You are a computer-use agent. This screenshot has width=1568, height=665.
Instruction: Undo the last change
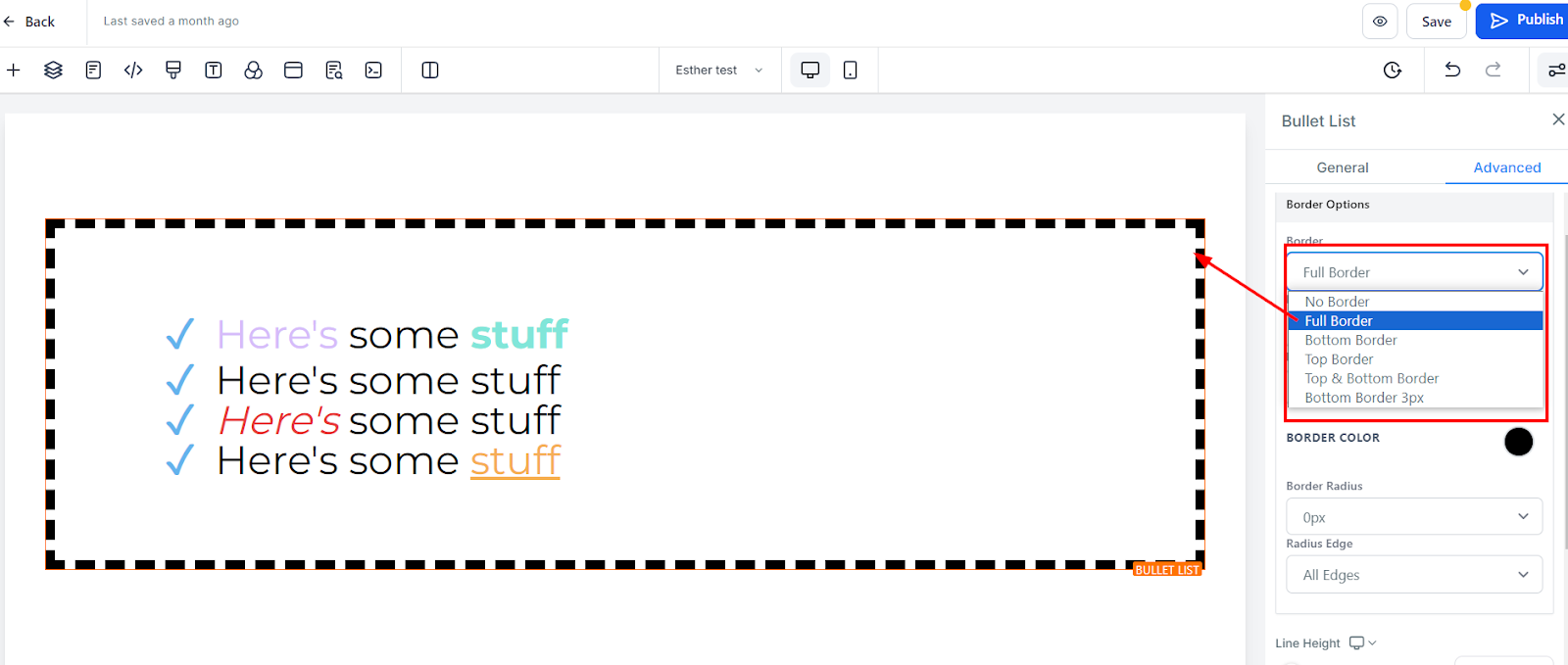tap(1452, 70)
